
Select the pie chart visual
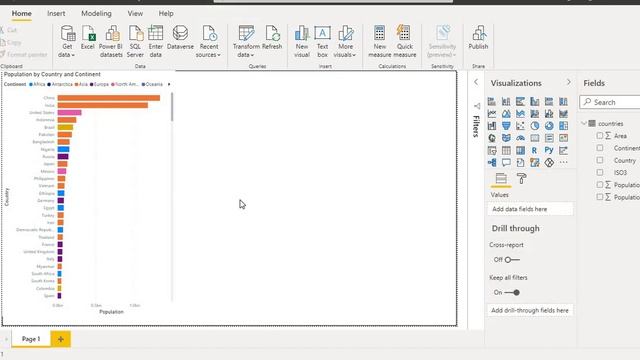point(535,126)
